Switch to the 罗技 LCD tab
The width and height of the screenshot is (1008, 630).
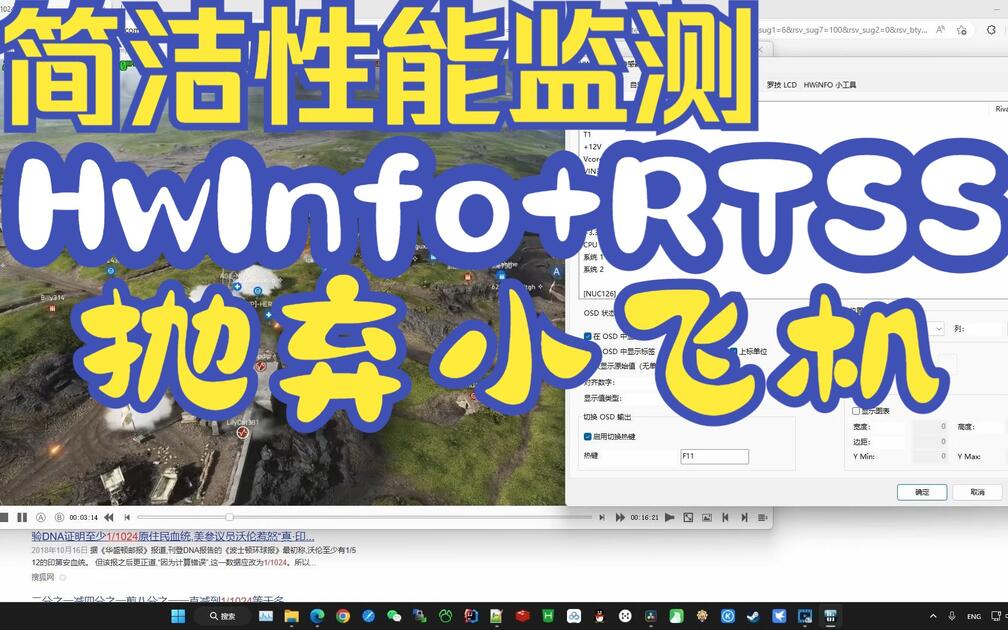click(781, 85)
